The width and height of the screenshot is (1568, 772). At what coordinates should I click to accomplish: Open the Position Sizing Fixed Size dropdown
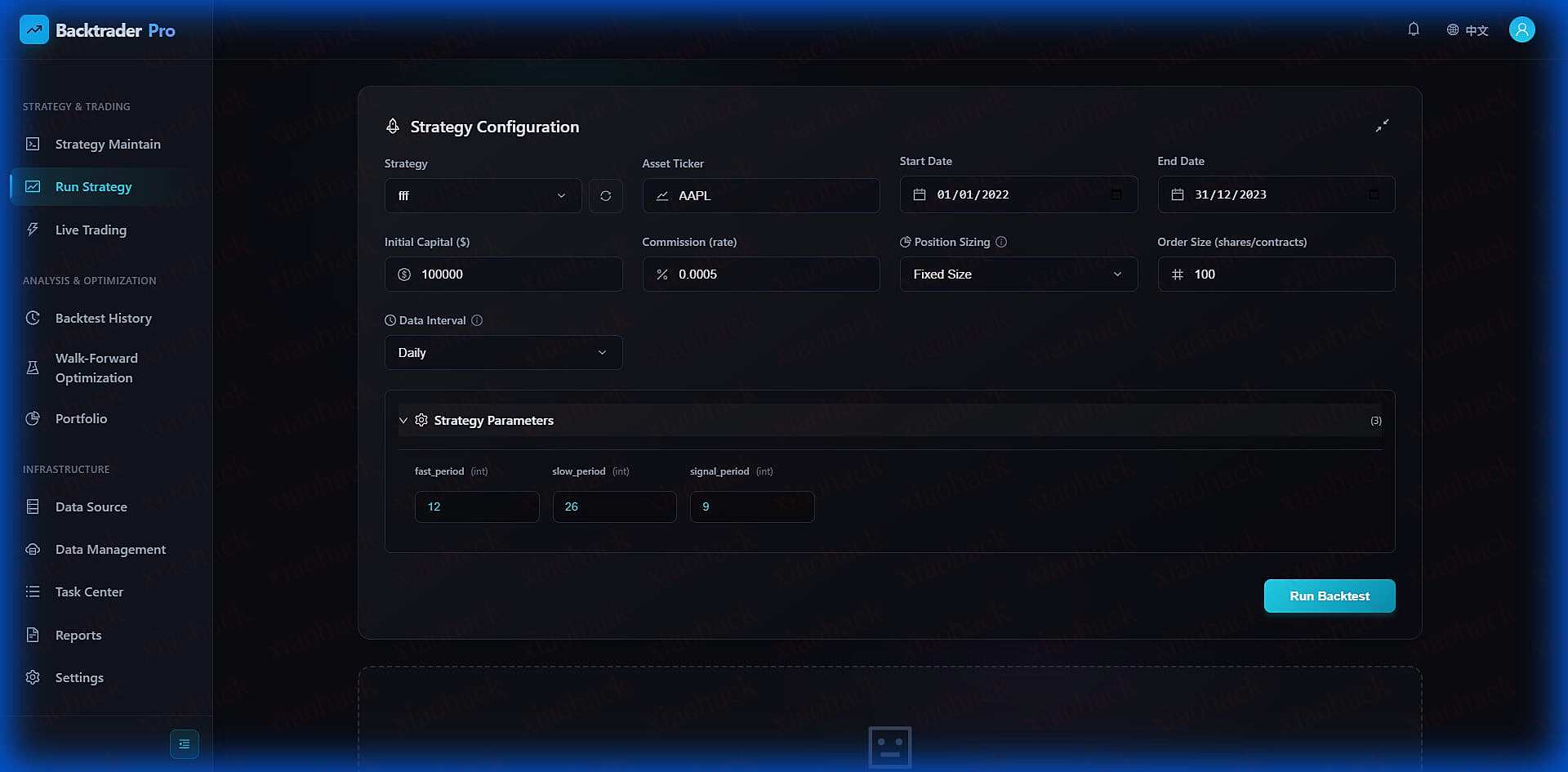click(x=1018, y=274)
